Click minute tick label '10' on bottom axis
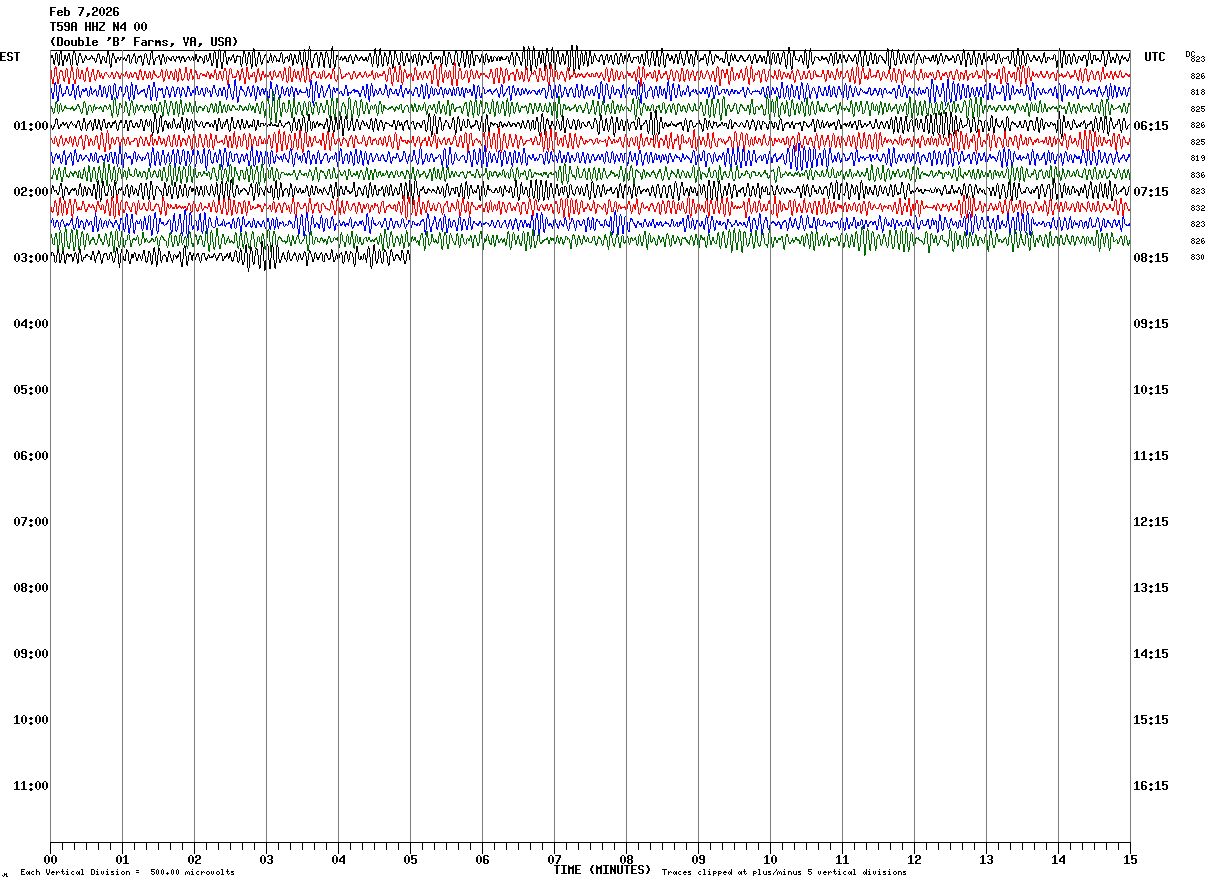This screenshot has width=1210, height=886. [770, 860]
